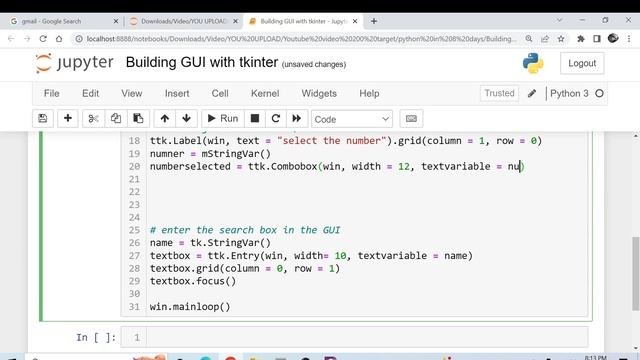Click the pencil edit mode icon
The image size is (640, 360).
click(532, 93)
